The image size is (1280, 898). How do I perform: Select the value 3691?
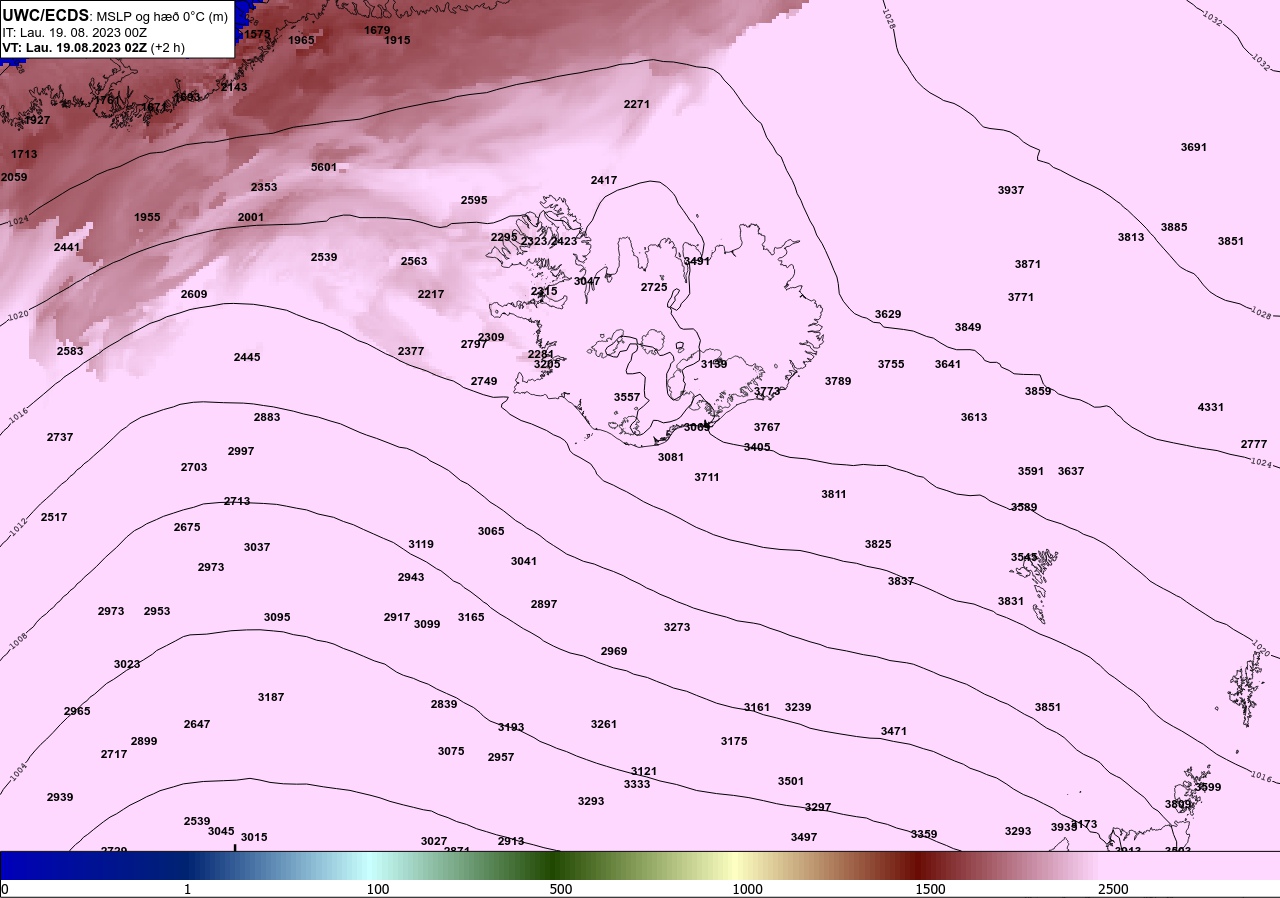1194,147
